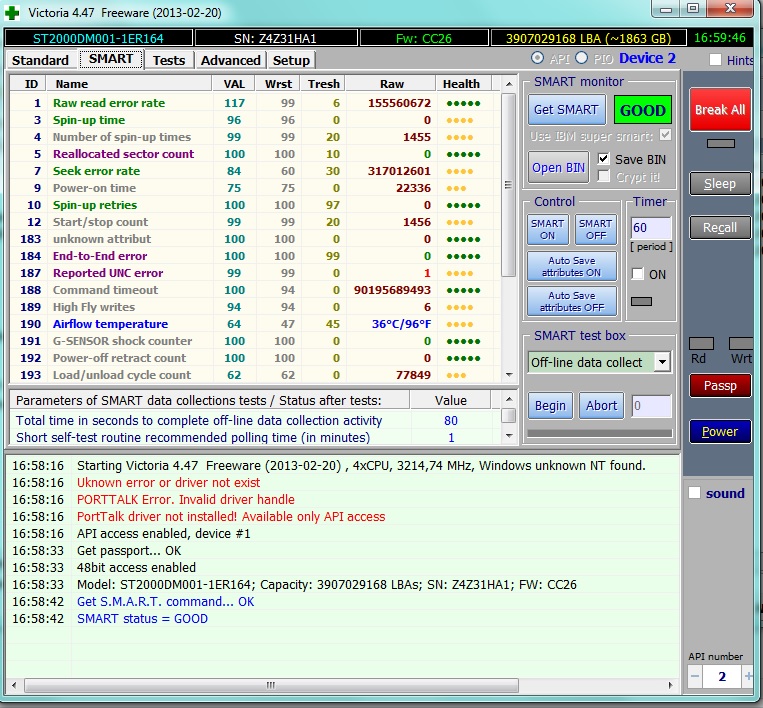
Task: Click the green GOOD status indicator
Action: 642,110
